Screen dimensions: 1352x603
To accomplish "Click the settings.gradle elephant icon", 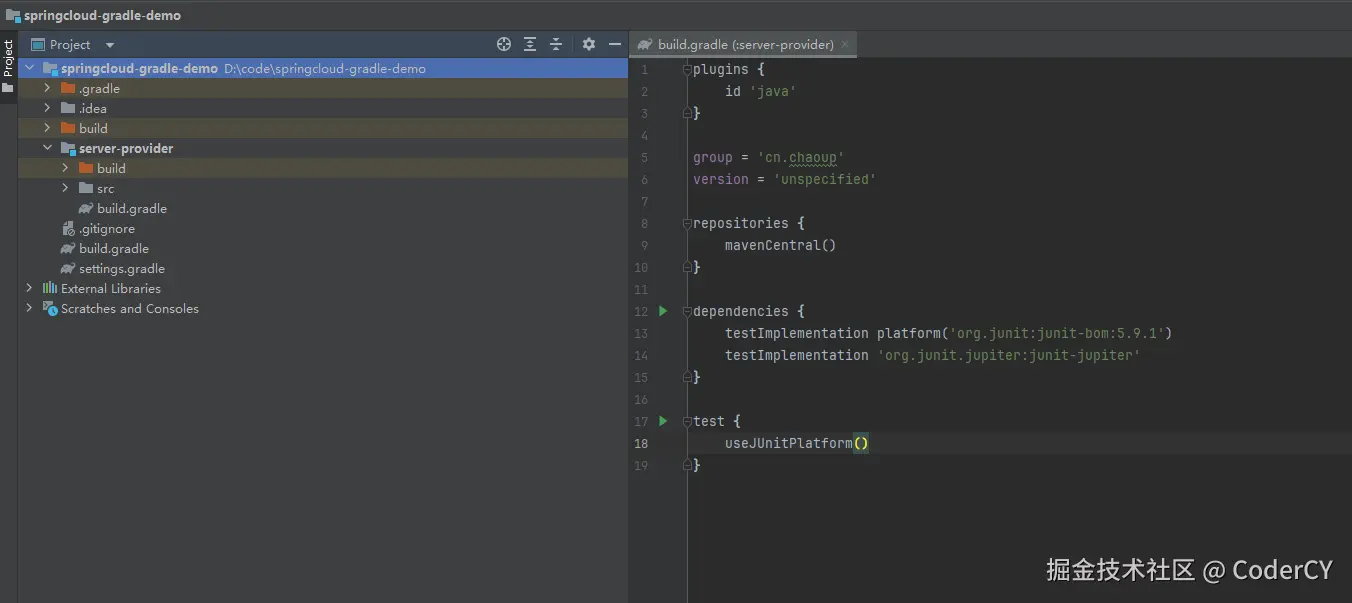I will click(68, 269).
